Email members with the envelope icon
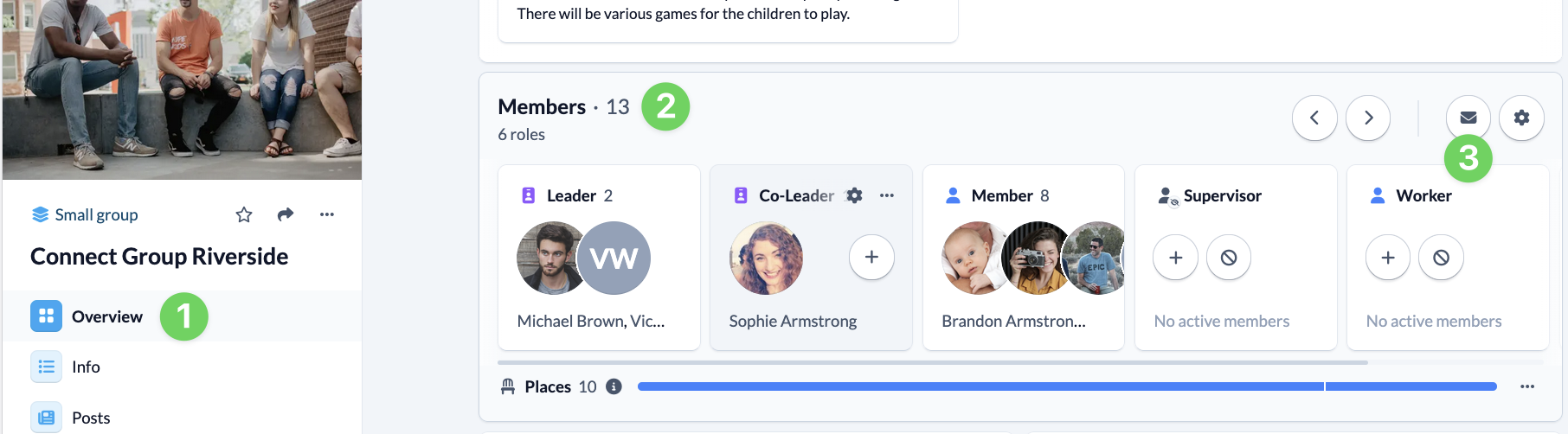 coord(1468,118)
